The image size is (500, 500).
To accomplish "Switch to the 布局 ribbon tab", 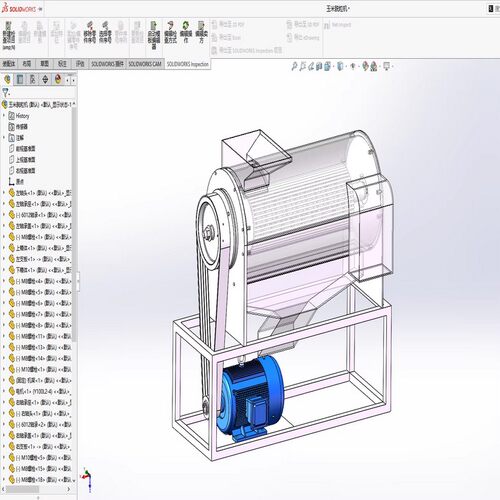I will point(27,63).
